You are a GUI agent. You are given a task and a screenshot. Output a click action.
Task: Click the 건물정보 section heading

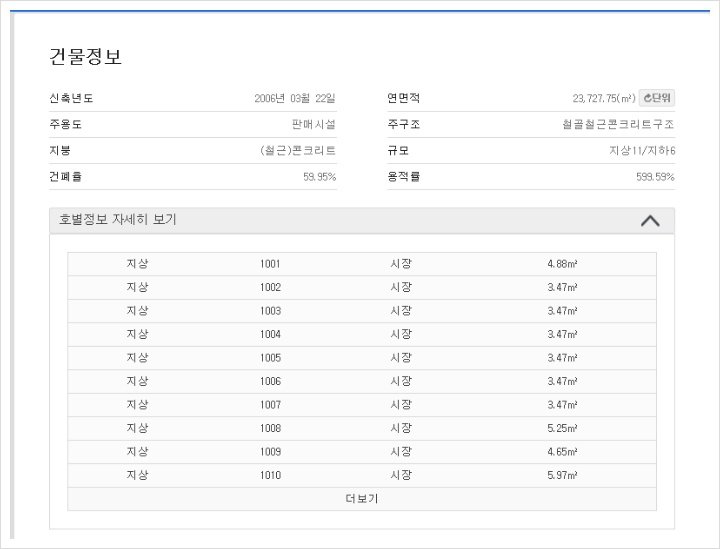pyautogui.click(x=85, y=56)
